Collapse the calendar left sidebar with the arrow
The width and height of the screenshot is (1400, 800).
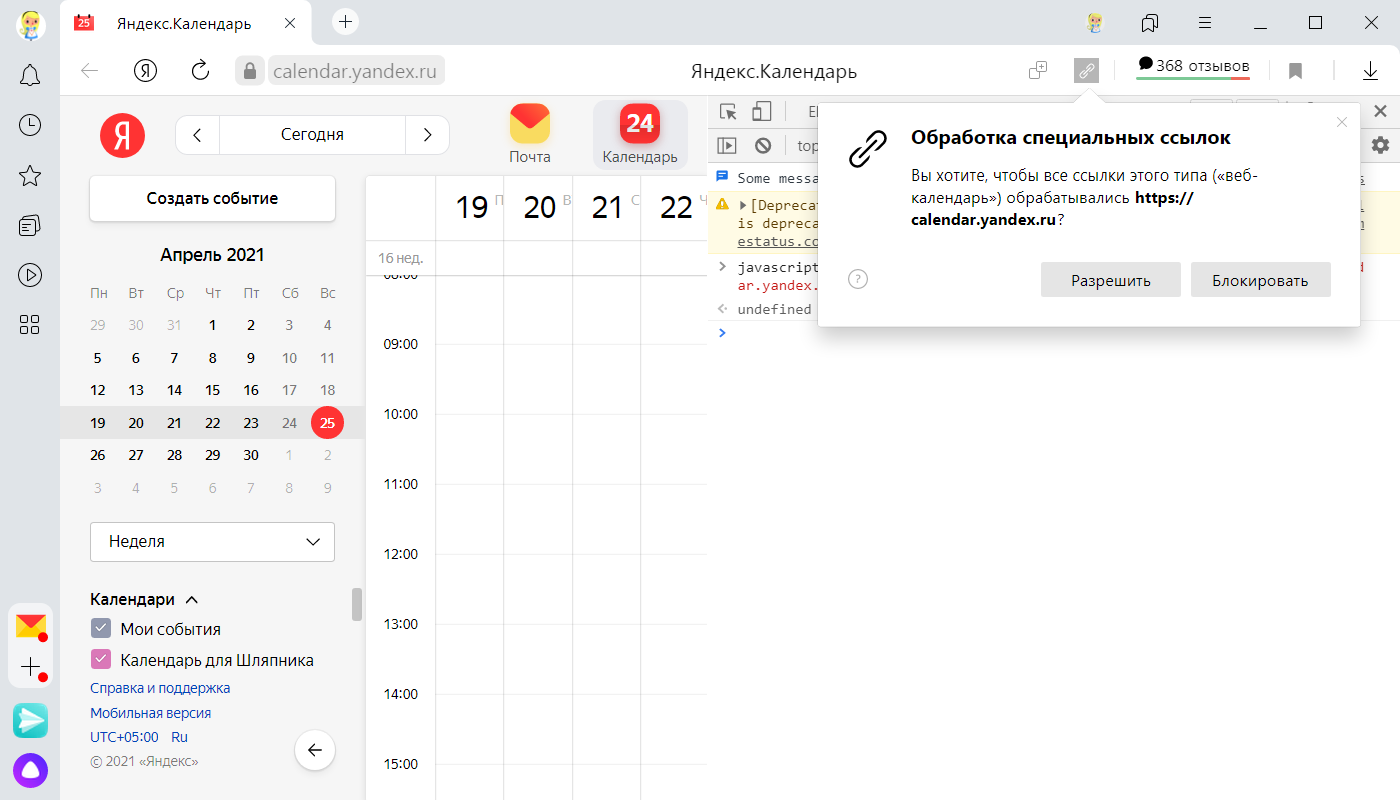pos(315,750)
